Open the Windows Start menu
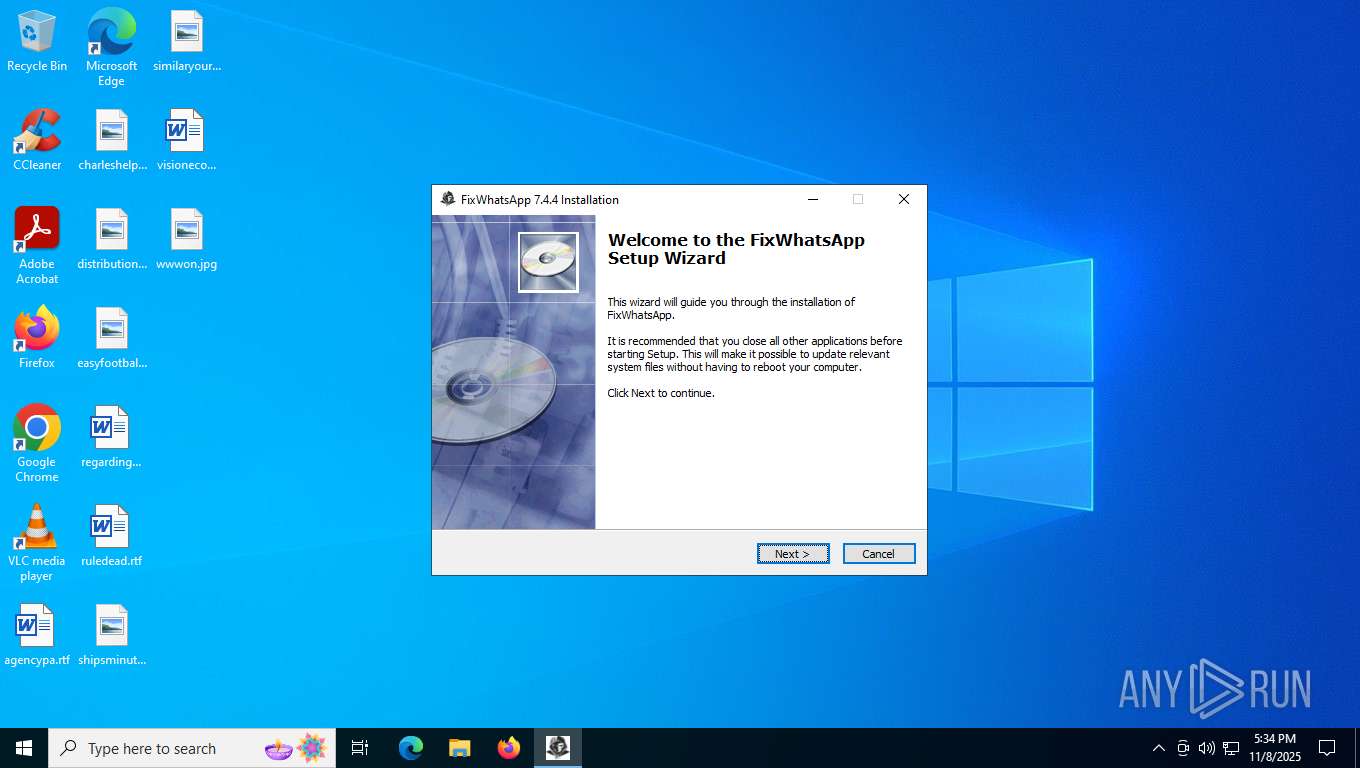The image size is (1360, 768). [24, 748]
